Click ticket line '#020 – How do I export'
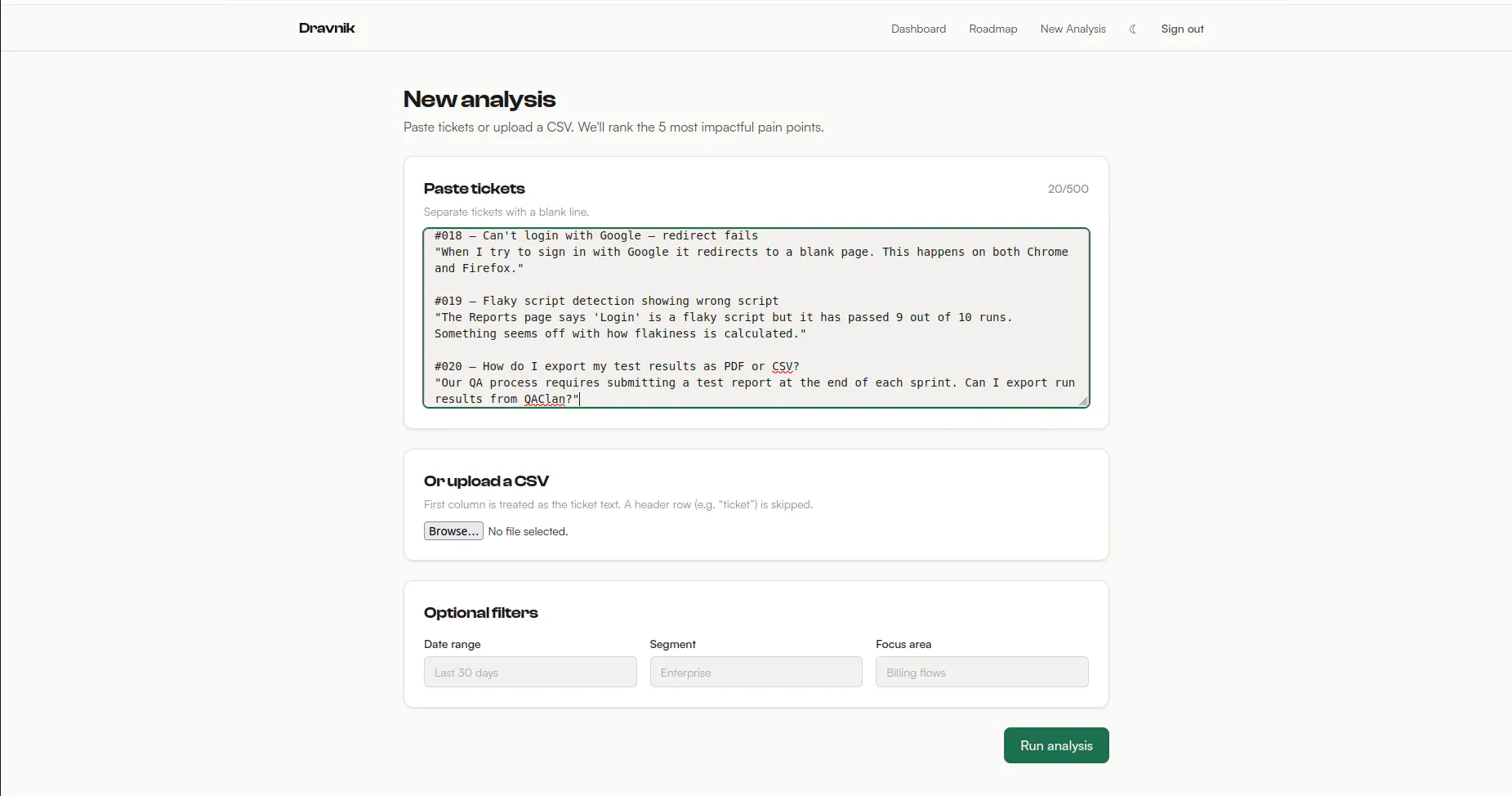The image size is (1512, 796). 617,366
